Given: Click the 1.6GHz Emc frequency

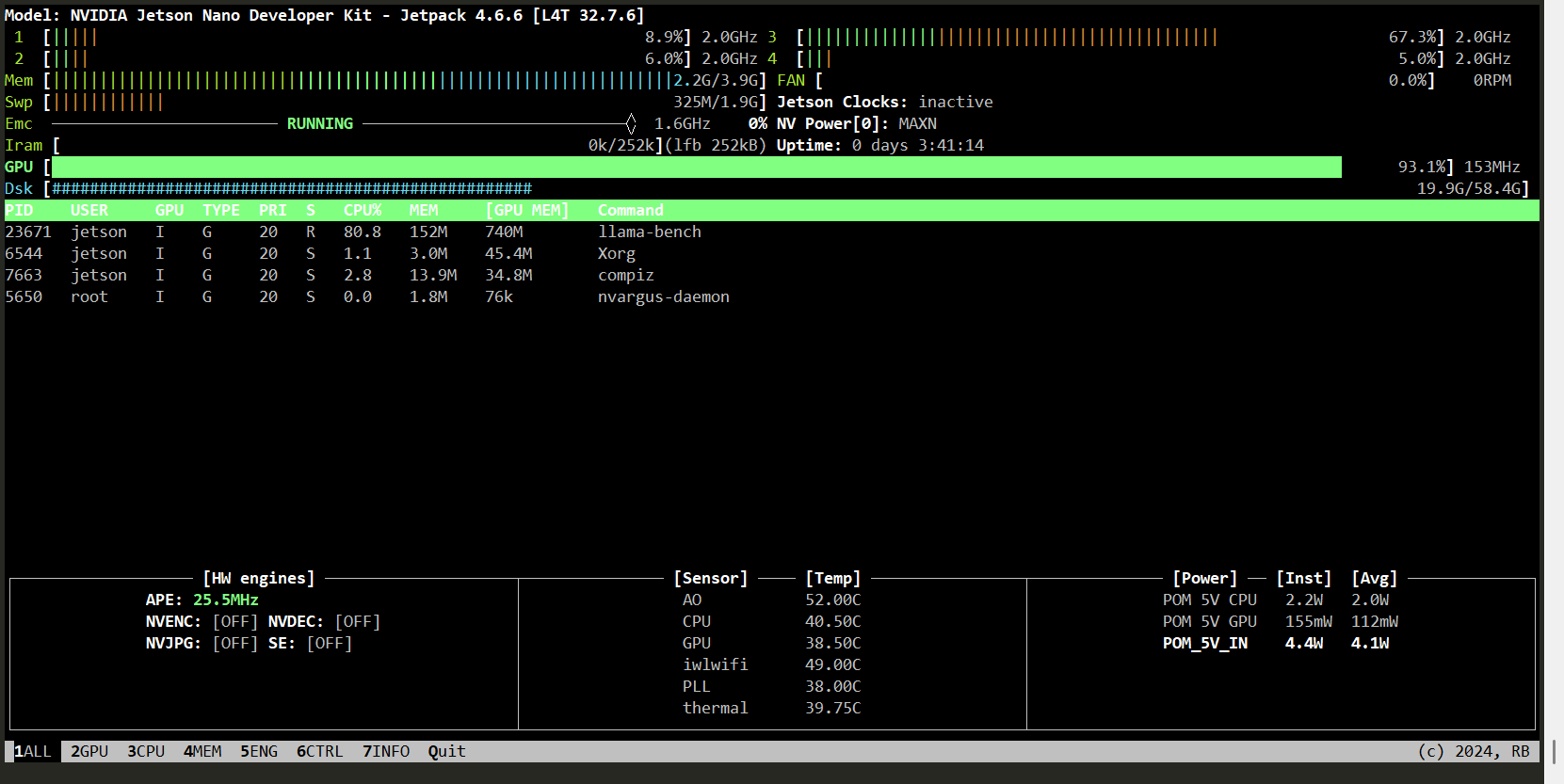Looking at the screenshot, I should pos(683,124).
